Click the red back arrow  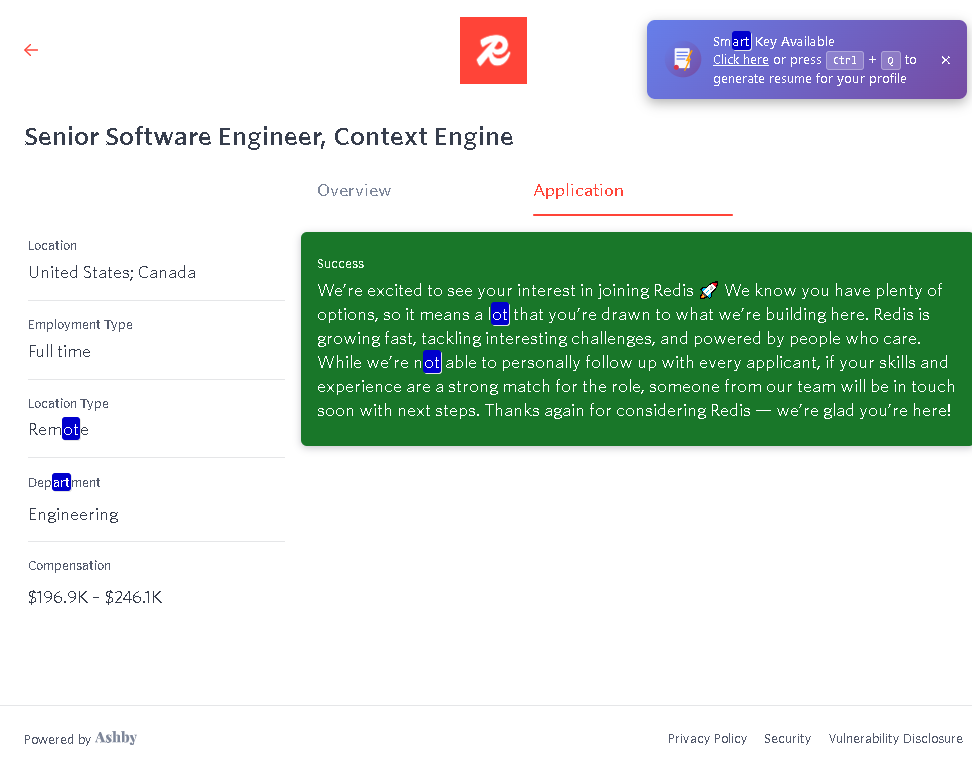click(x=31, y=50)
